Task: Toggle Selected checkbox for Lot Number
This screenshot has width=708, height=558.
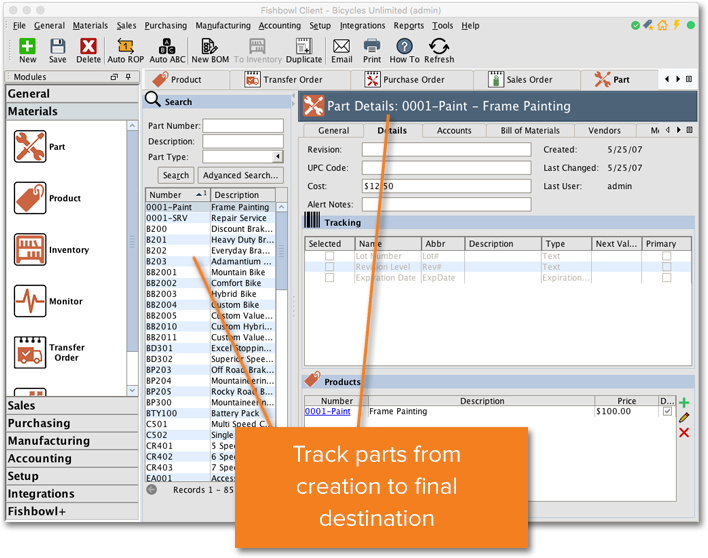Action: coord(330,256)
